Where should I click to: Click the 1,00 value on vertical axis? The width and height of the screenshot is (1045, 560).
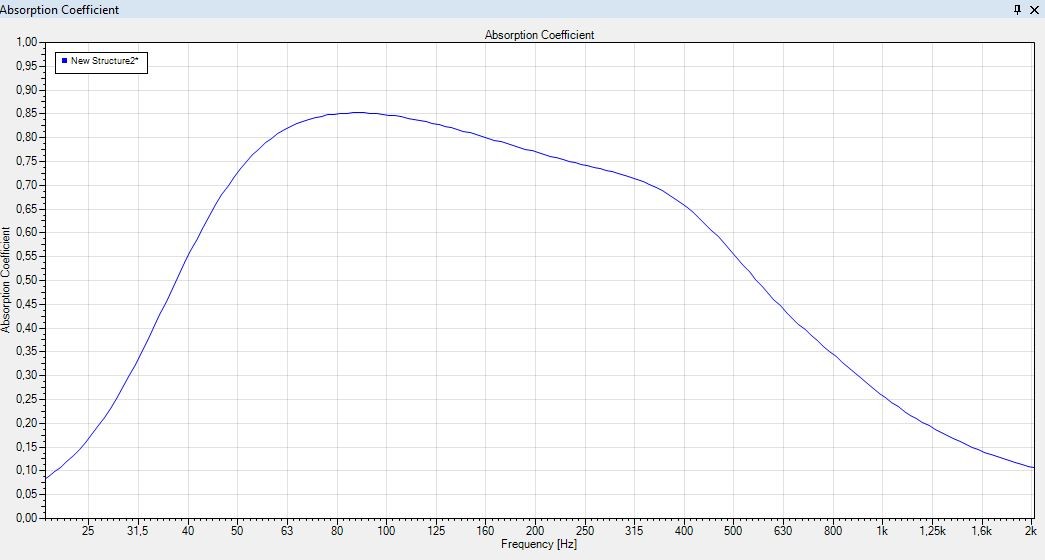26,42
